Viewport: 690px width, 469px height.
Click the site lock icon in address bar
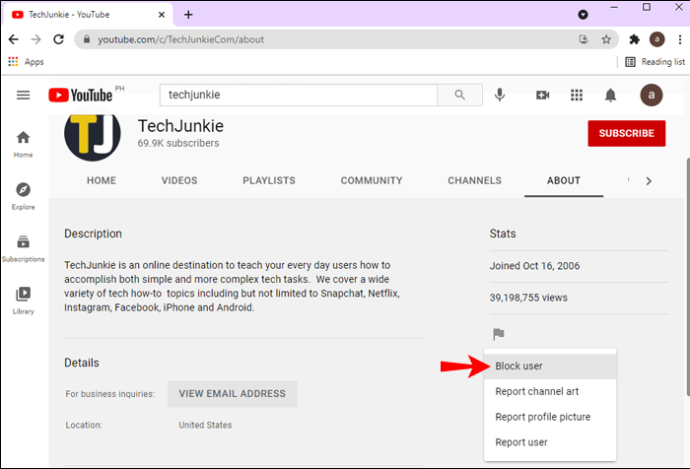pos(87,39)
